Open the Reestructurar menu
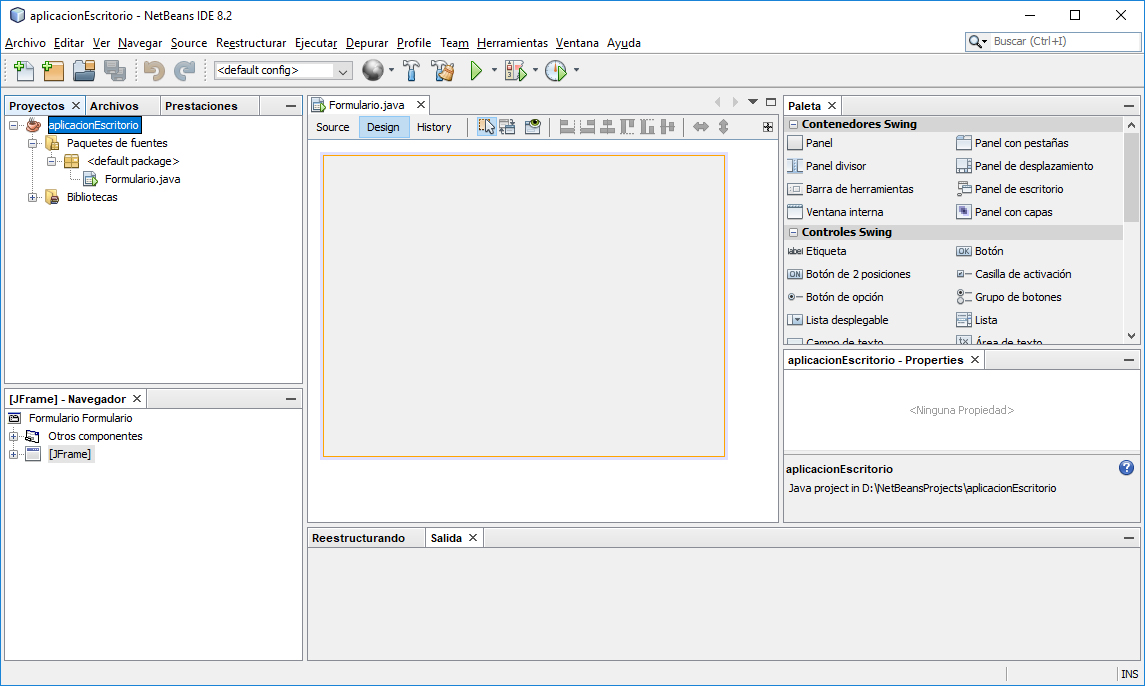This screenshot has width=1145, height=686. click(251, 43)
